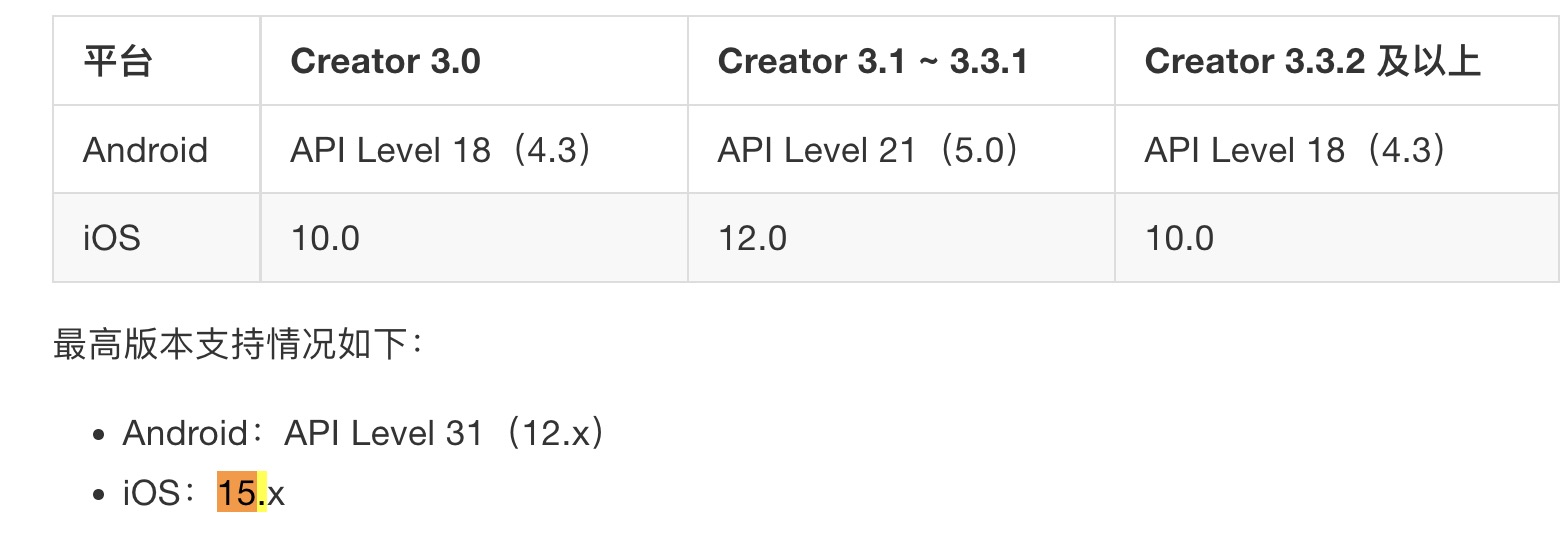
Task: Select the (12.x) text after API Level 31
Action: [x=554, y=434]
